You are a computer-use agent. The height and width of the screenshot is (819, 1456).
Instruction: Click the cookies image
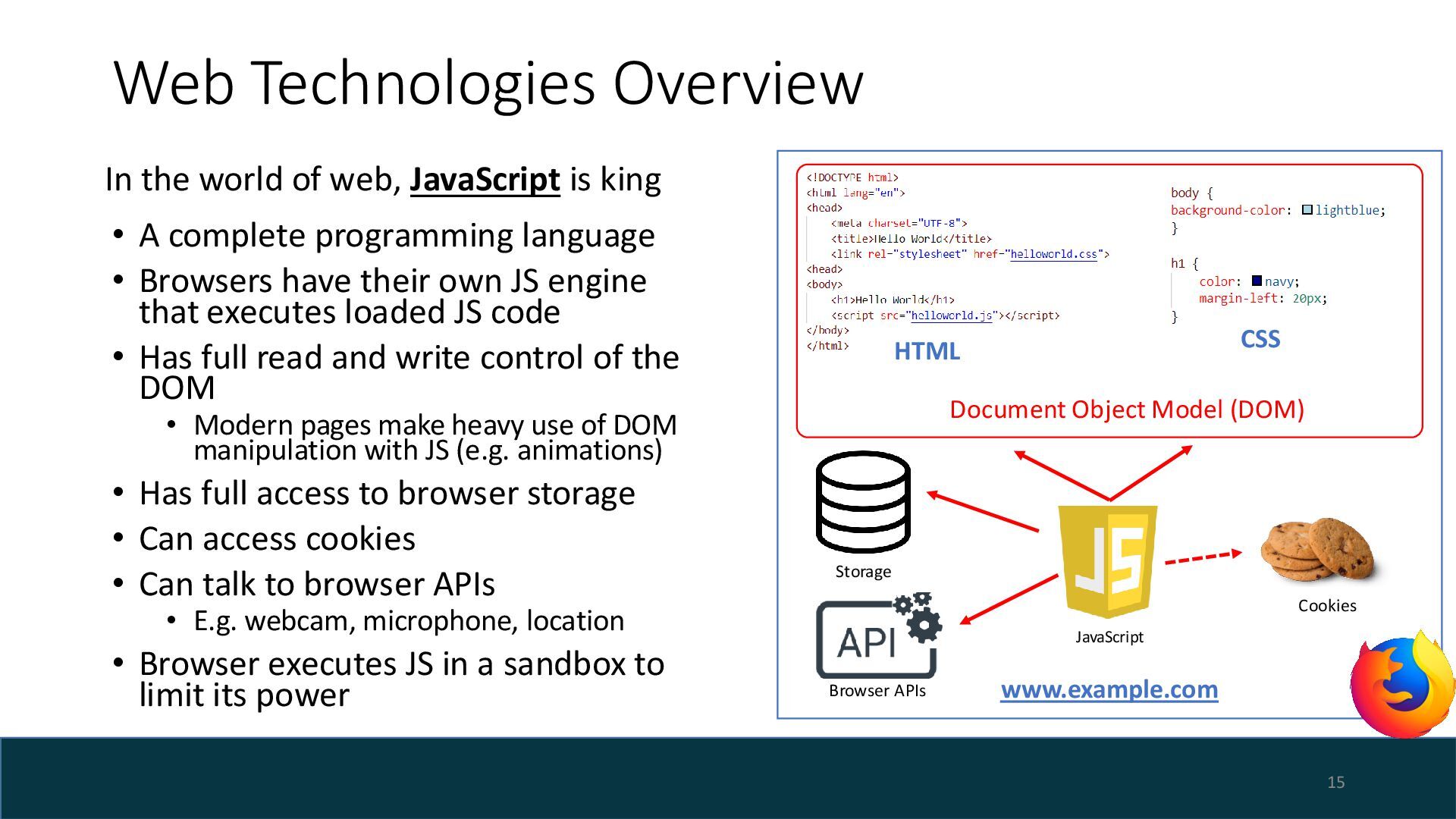click(1318, 550)
